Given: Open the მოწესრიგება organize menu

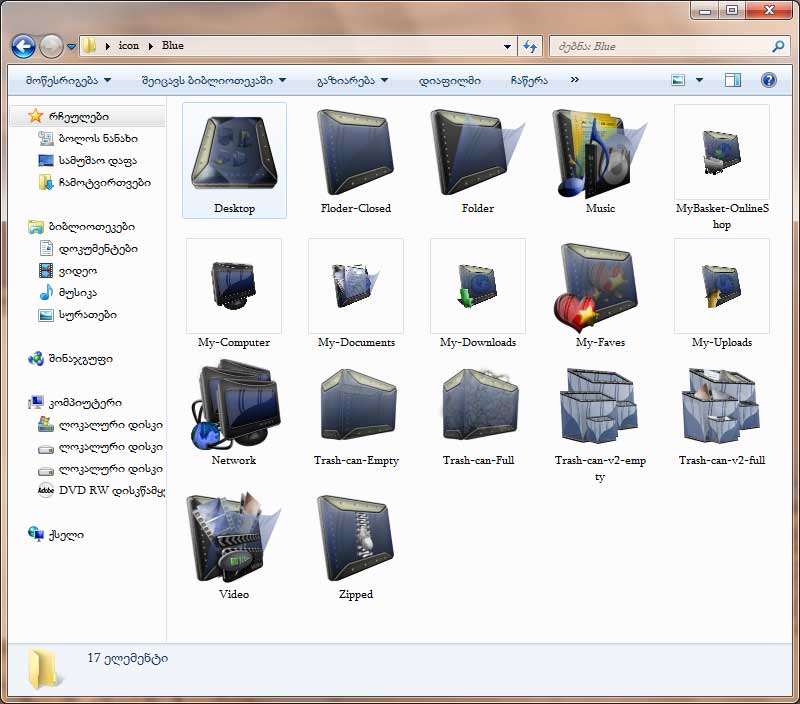Looking at the screenshot, I should (x=68, y=80).
